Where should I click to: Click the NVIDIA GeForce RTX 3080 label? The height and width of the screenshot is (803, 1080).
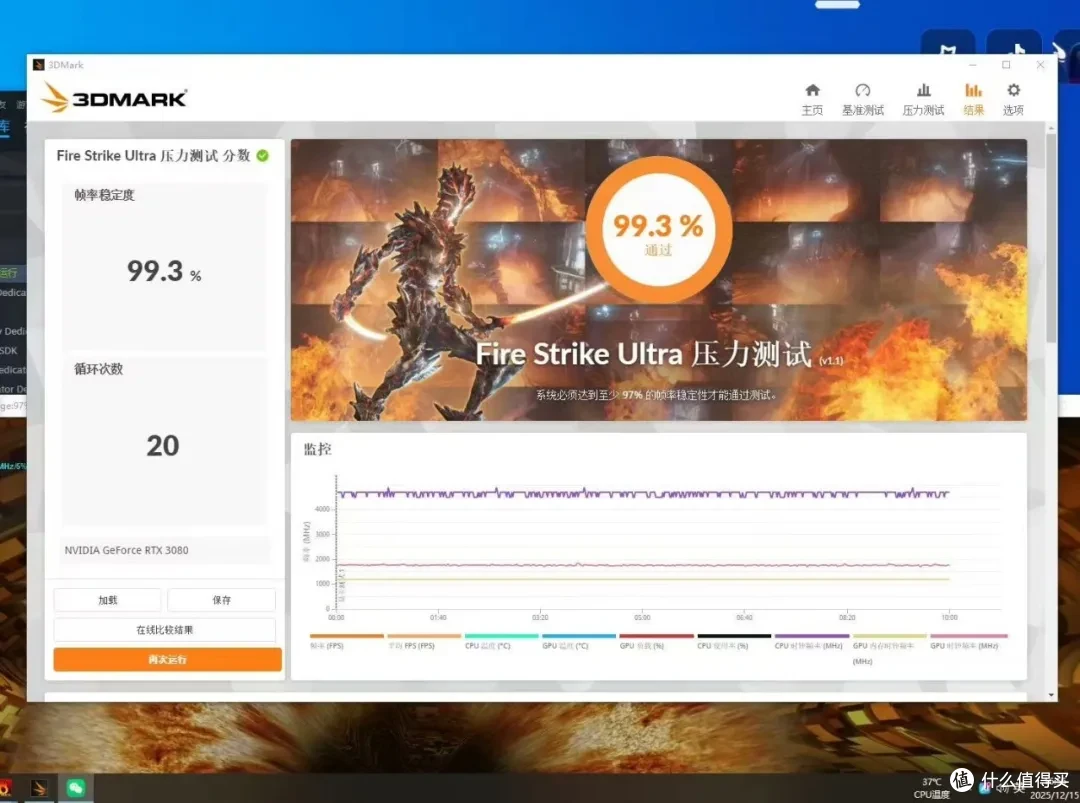pyautogui.click(x=127, y=550)
